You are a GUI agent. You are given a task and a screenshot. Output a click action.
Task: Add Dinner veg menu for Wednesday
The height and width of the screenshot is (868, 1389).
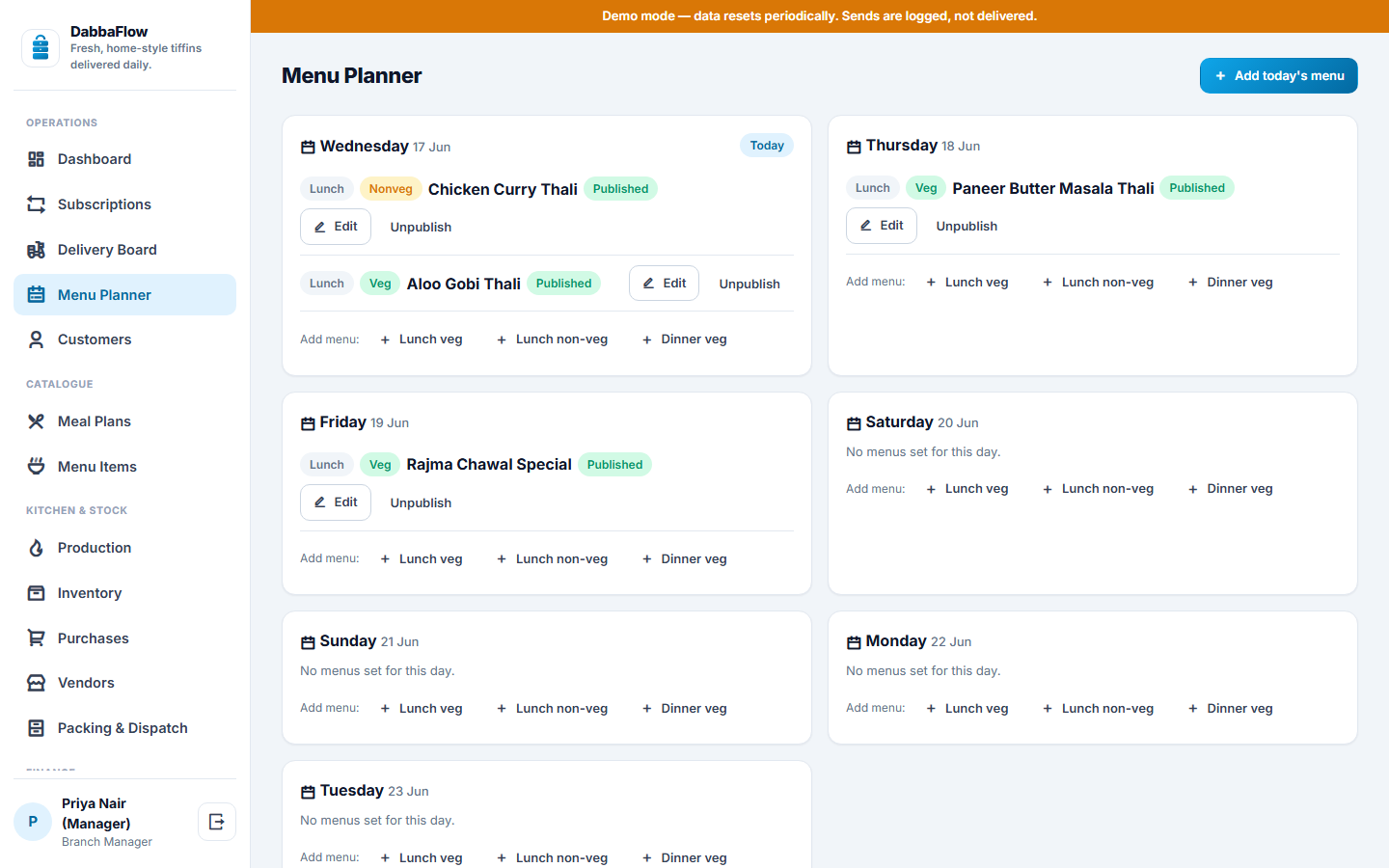click(684, 339)
